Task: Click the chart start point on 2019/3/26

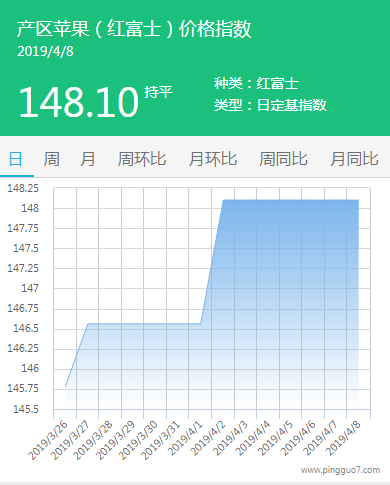Action: (x=65, y=387)
